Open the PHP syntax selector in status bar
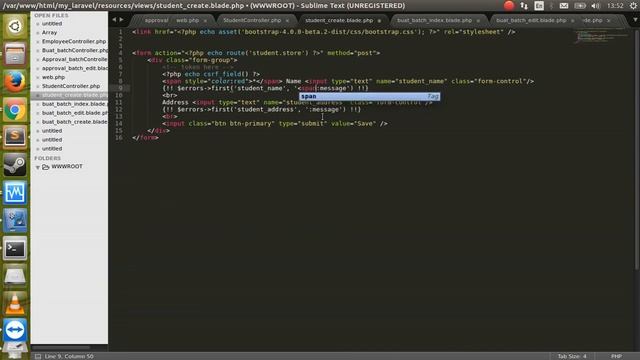Viewport: 640px width, 360px height. 616,356
